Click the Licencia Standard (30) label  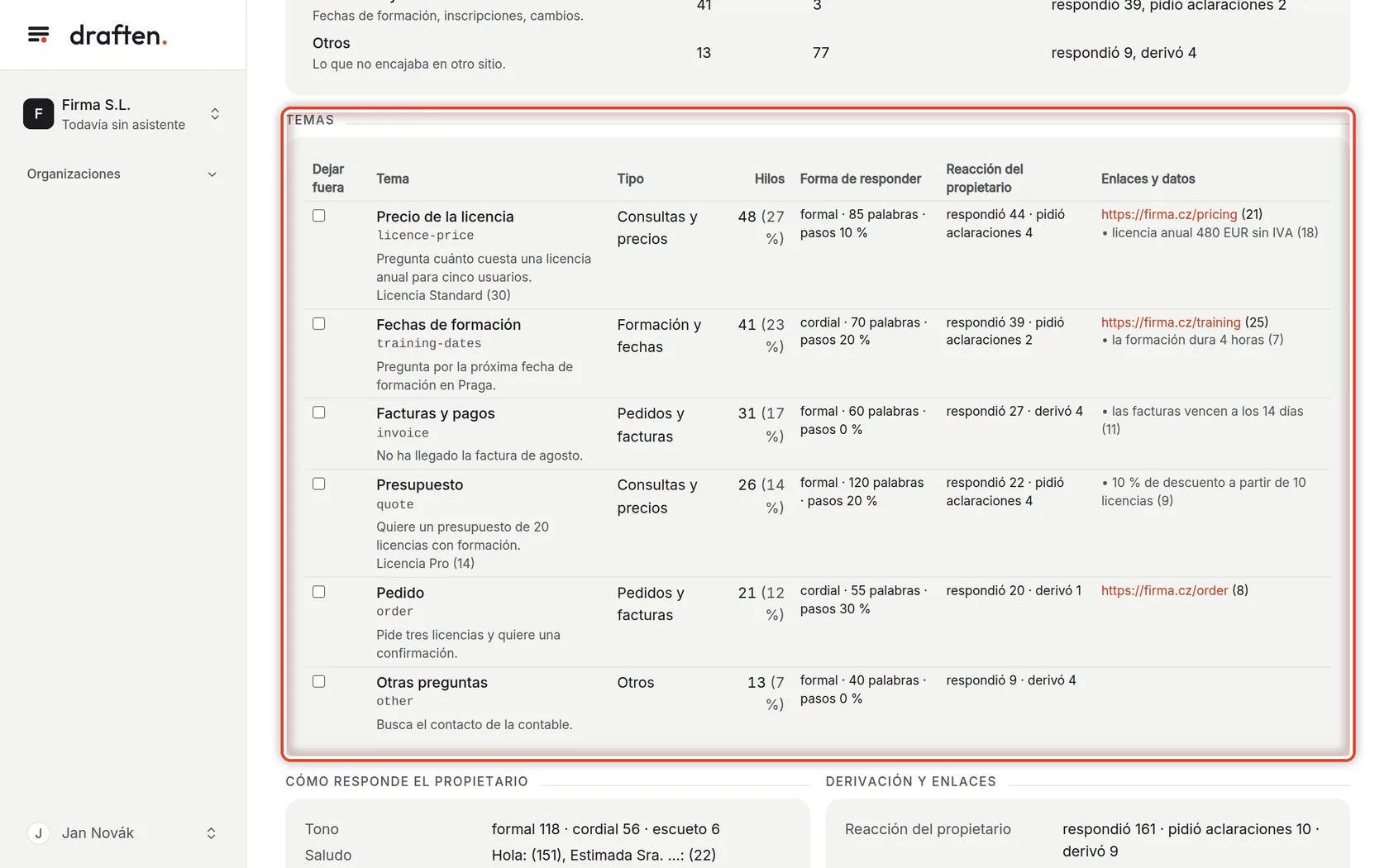pyautogui.click(x=443, y=295)
